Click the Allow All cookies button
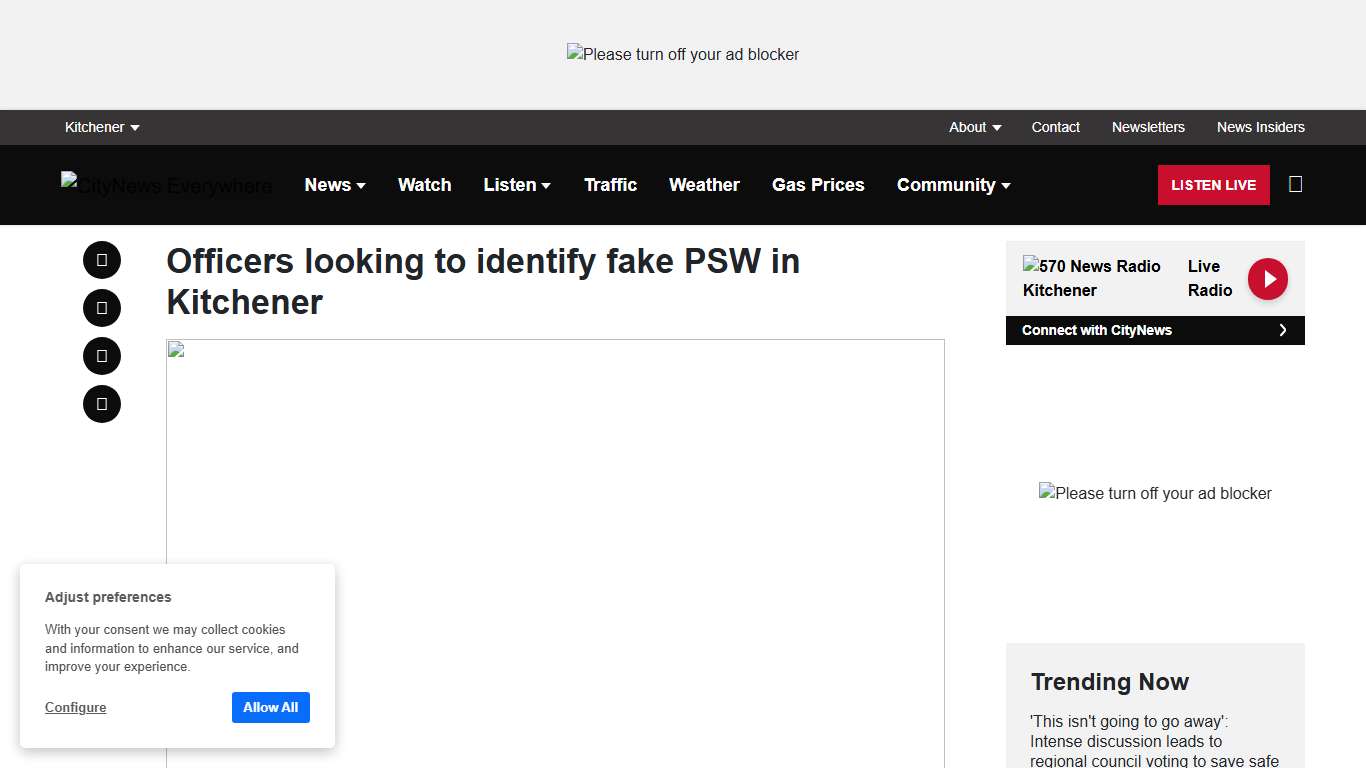The image size is (1366, 768). 270,707
